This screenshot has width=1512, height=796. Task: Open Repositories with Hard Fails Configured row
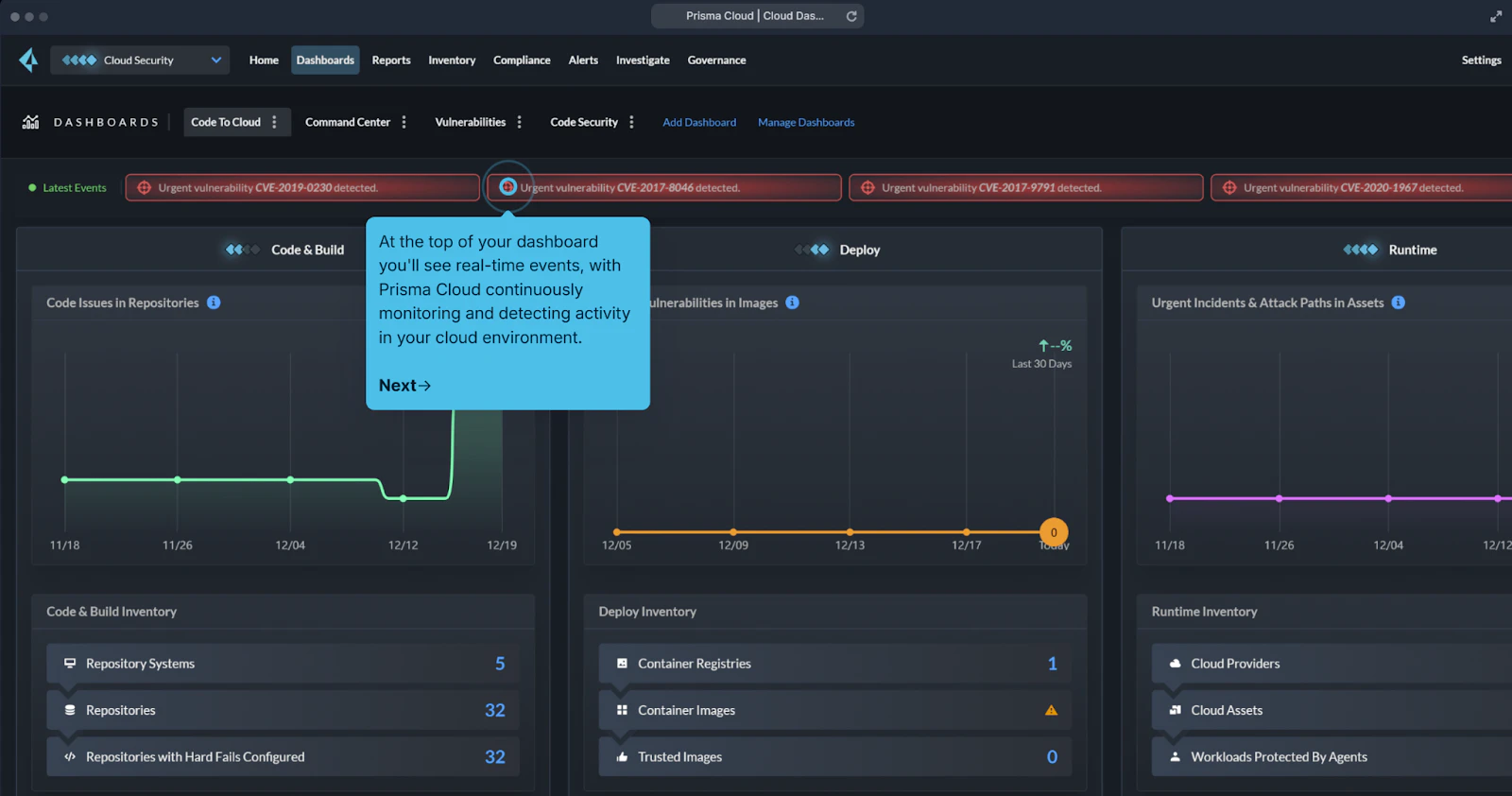283,756
